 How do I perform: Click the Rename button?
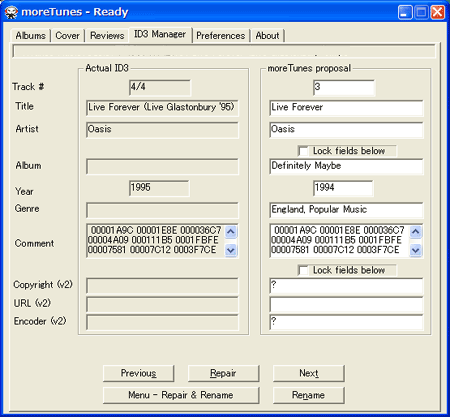coord(309,395)
